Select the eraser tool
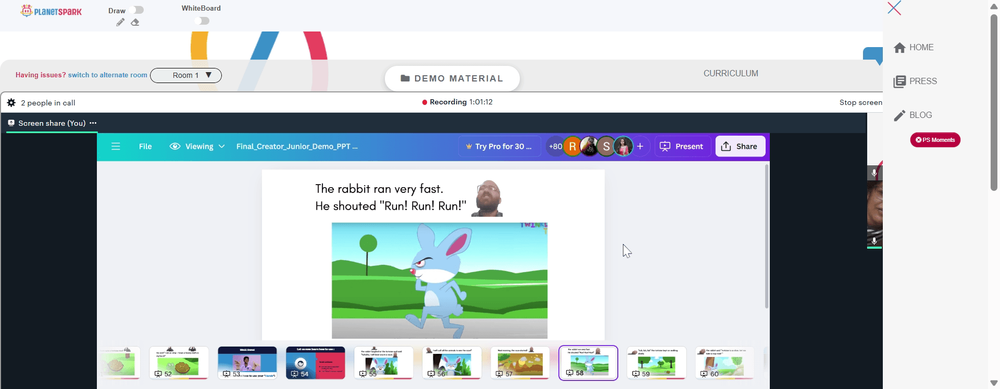This screenshot has width=1000, height=389. pyautogui.click(x=135, y=22)
